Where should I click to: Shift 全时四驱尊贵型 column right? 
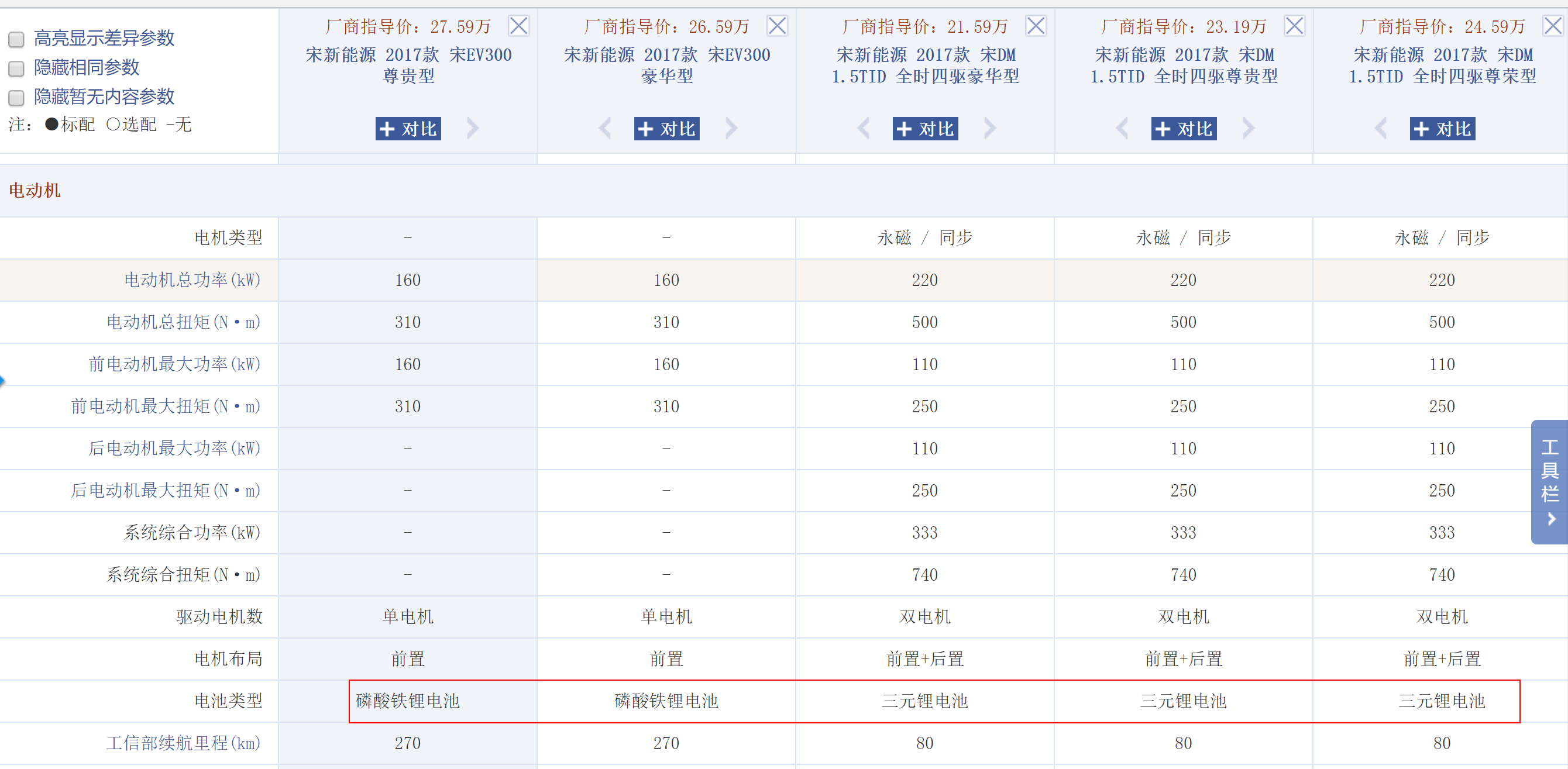point(1249,129)
